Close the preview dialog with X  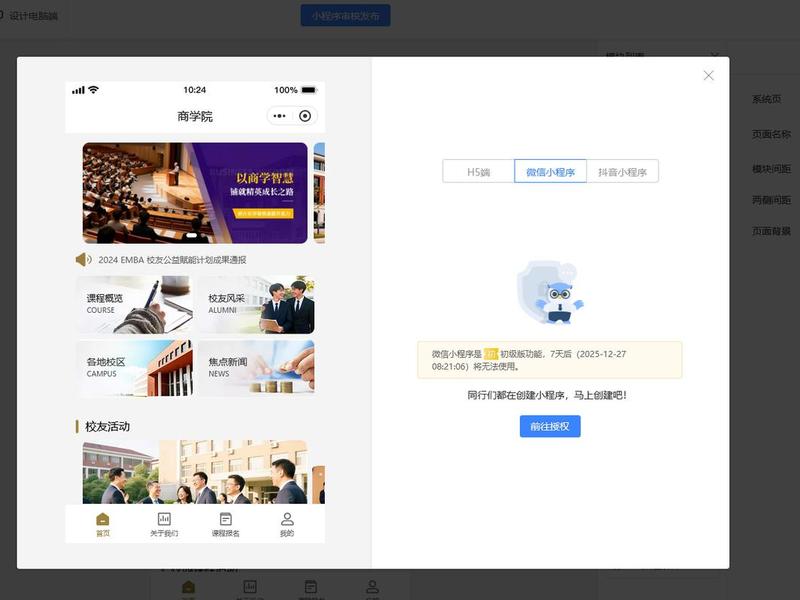click(x=708, y=76)
